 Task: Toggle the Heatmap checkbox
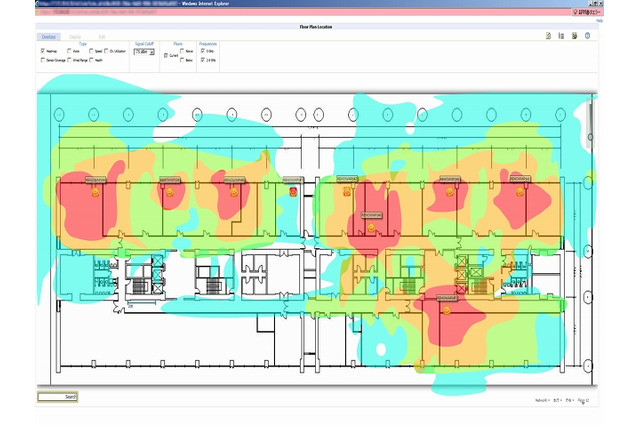click(x=43, y=51)
